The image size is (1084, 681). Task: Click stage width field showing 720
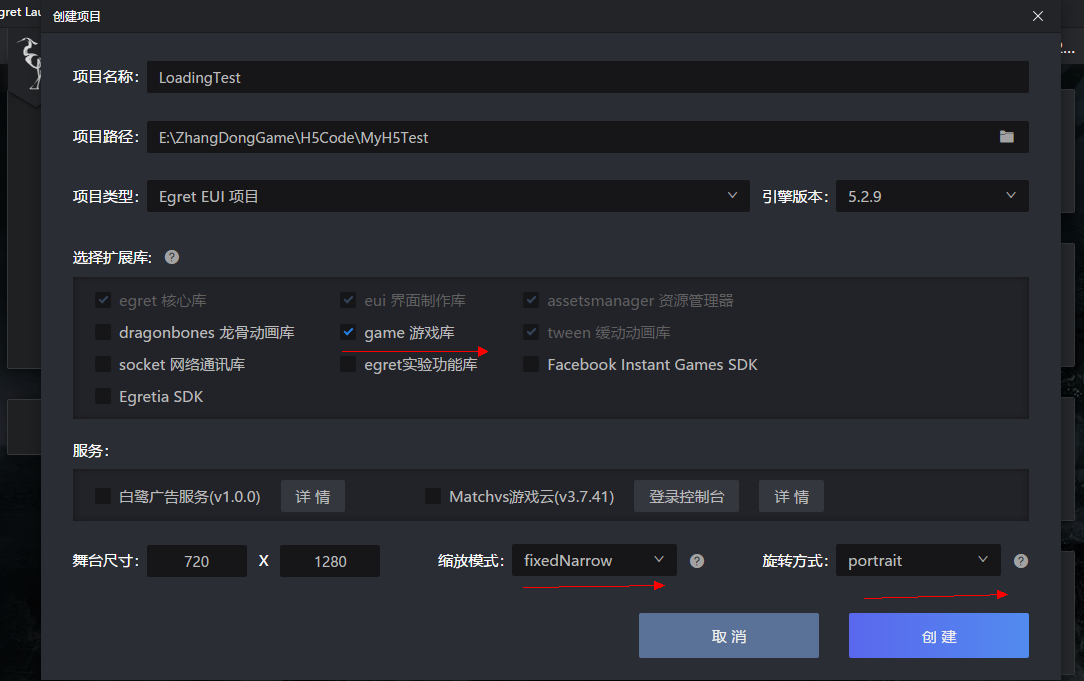pyautogui.click(x=197, y=561)
